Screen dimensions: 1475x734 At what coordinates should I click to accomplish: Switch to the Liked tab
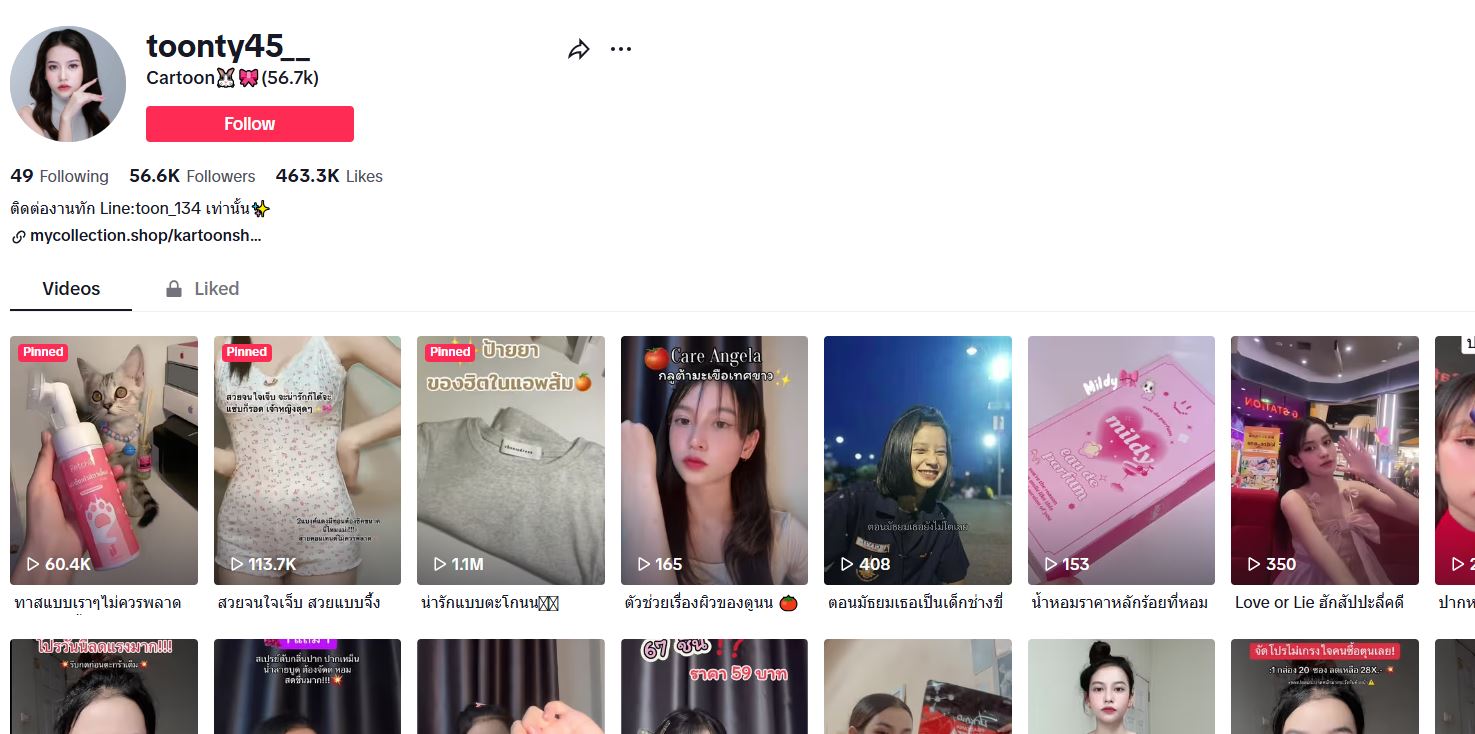(202, 289)
